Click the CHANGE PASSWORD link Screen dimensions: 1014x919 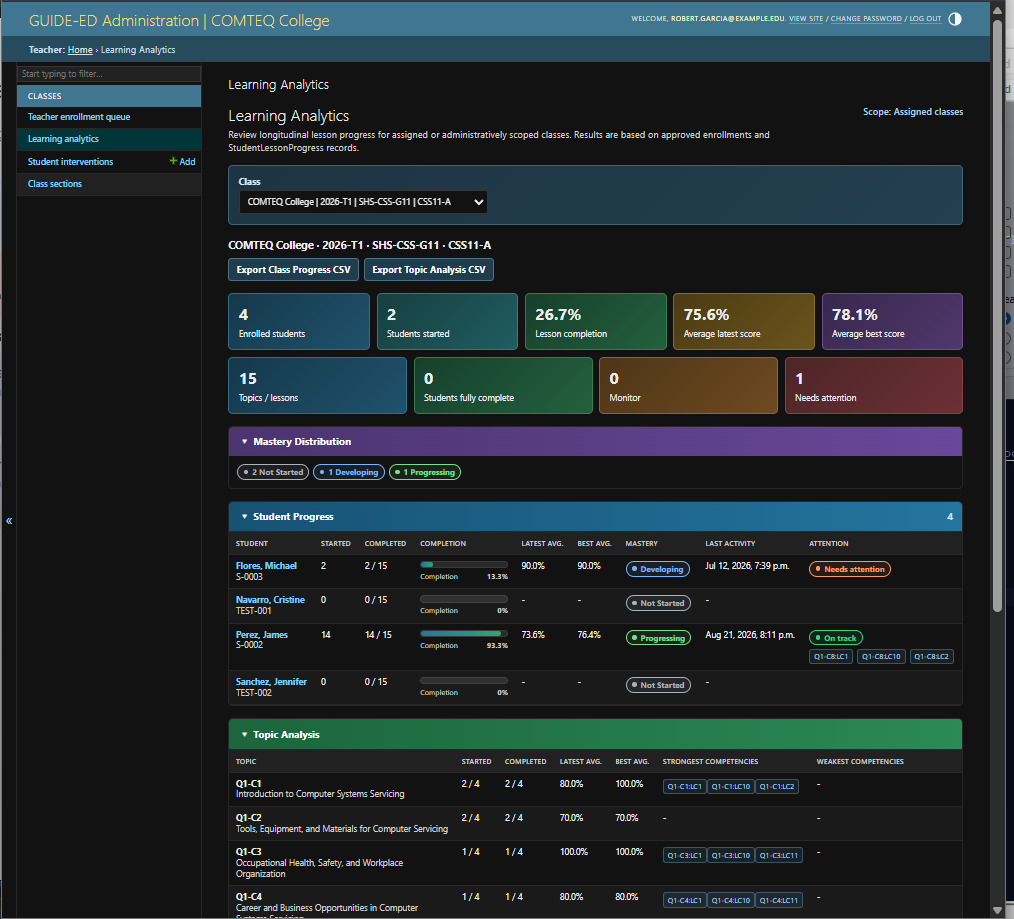point(866,19)
